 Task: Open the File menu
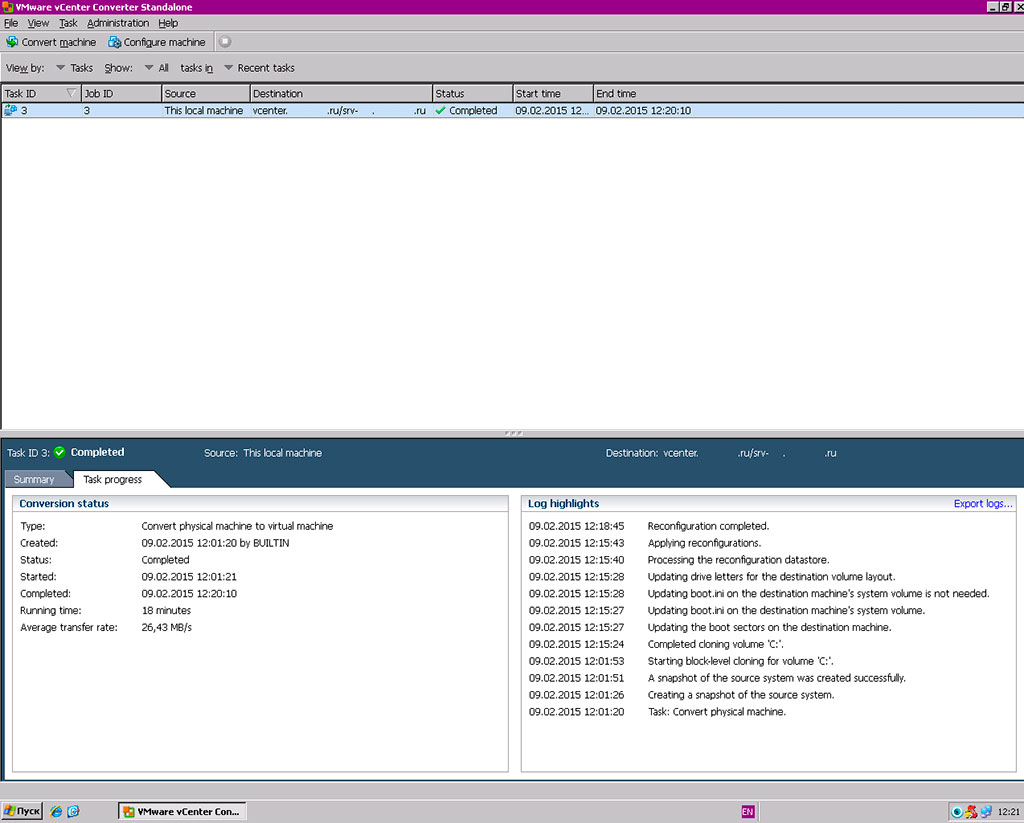10,23
